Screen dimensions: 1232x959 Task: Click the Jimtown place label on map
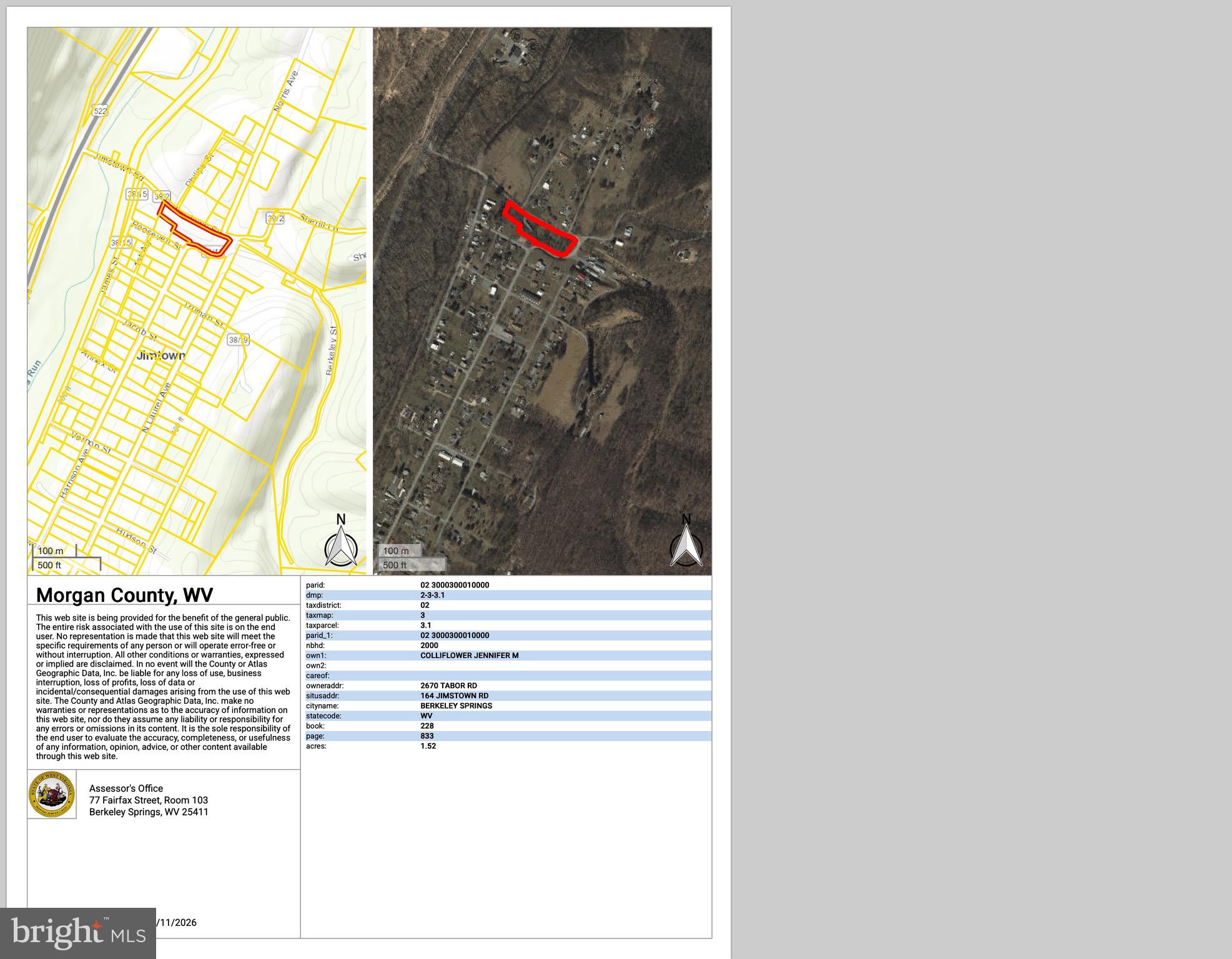(x=160, y=355)
